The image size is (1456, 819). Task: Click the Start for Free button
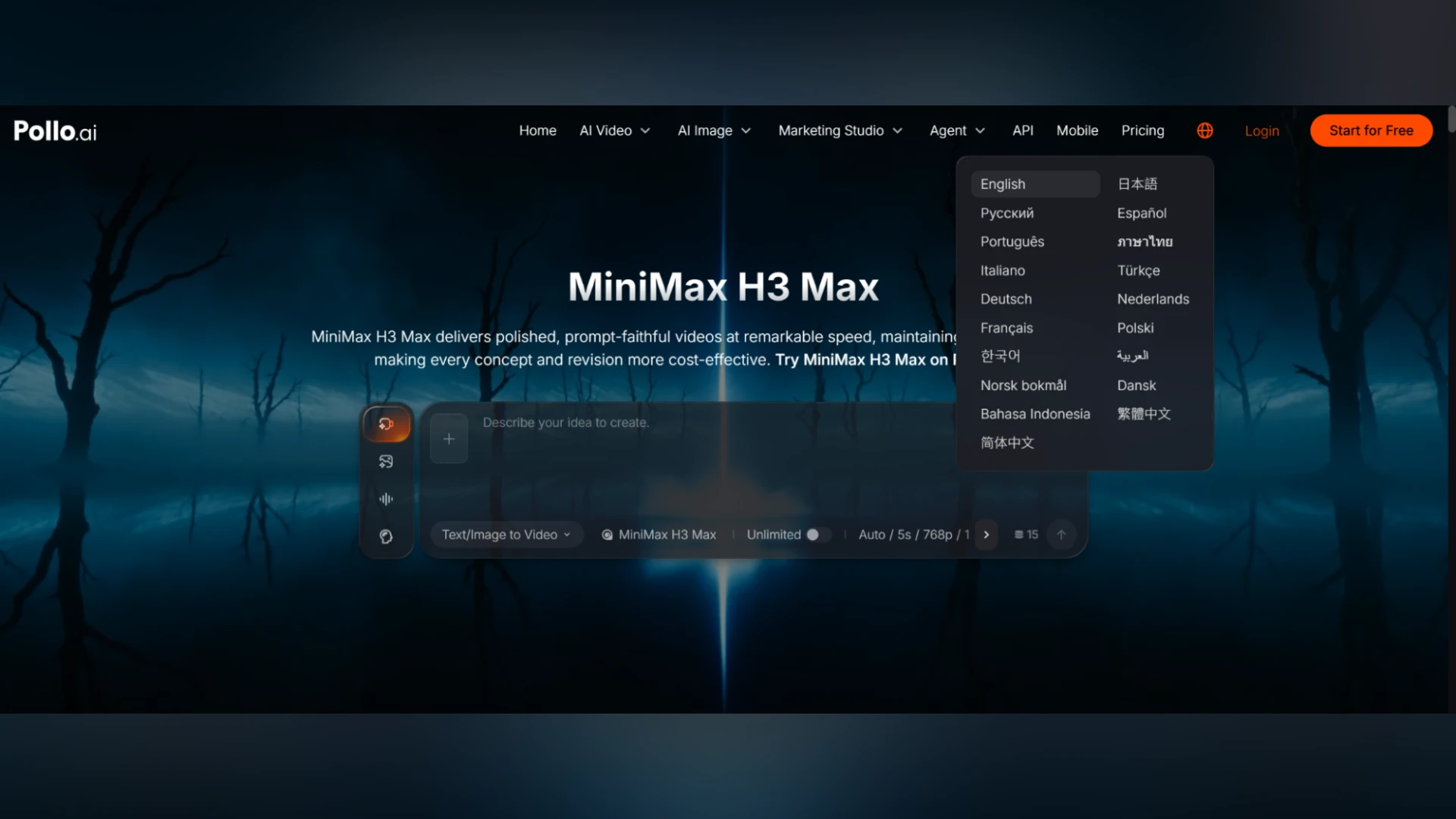pyautogui.click(x=1371, y=130)
